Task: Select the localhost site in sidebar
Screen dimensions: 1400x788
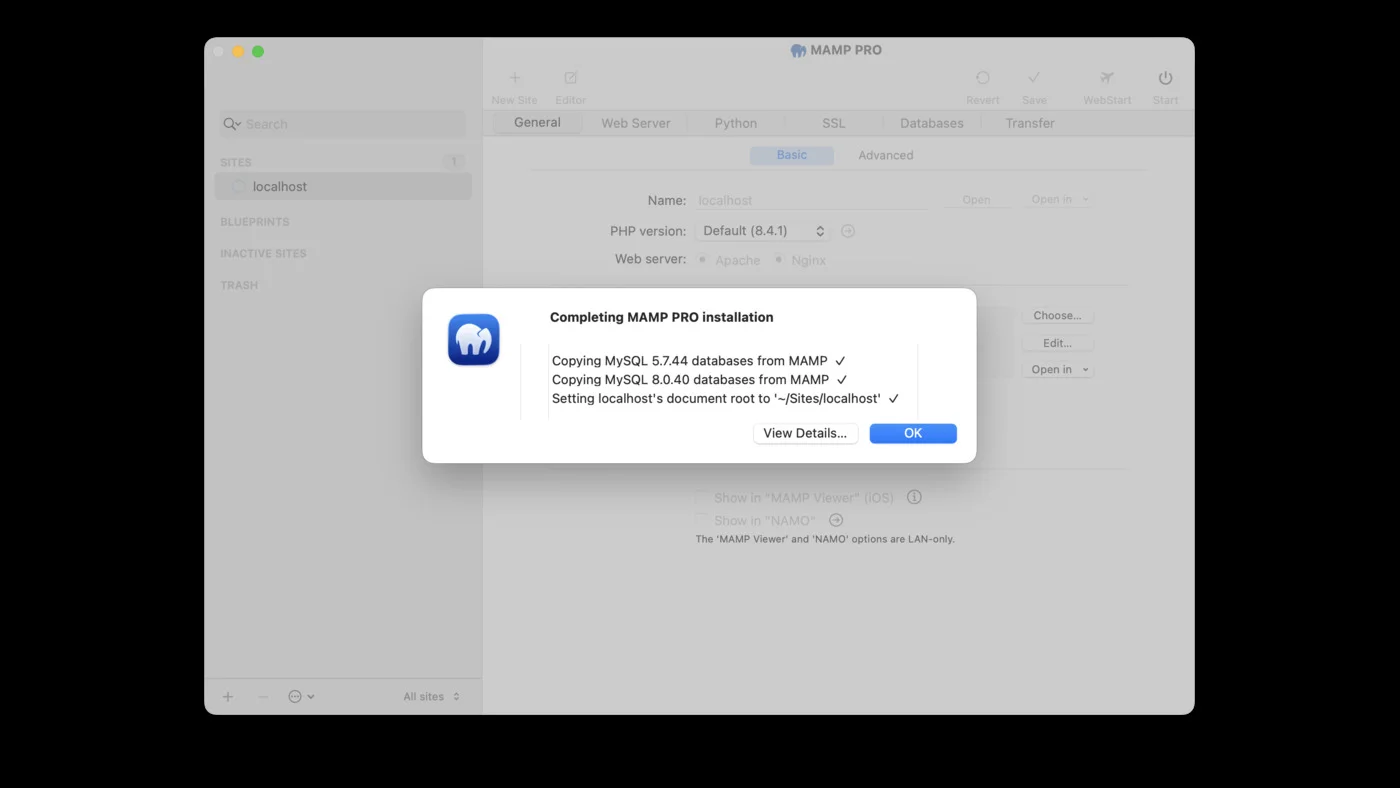Action: pos(343,187)
